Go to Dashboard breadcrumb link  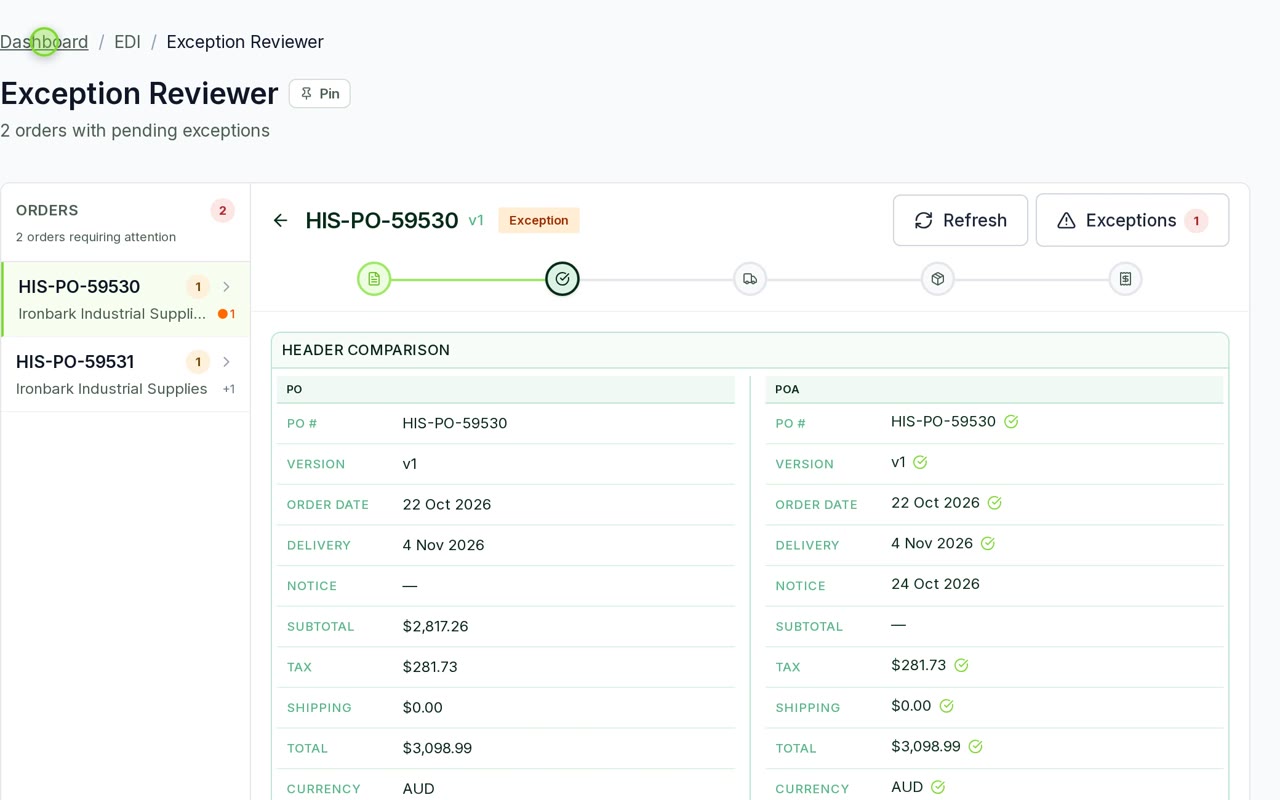[x=44, y=42]
